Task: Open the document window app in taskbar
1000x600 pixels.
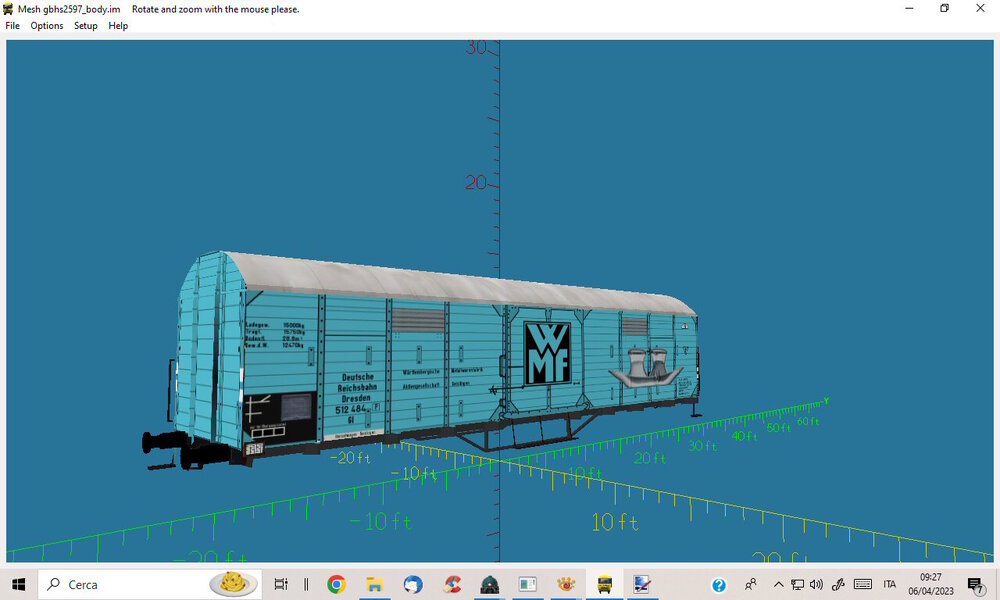Action: pyautogui.click(x=527, y=584)
